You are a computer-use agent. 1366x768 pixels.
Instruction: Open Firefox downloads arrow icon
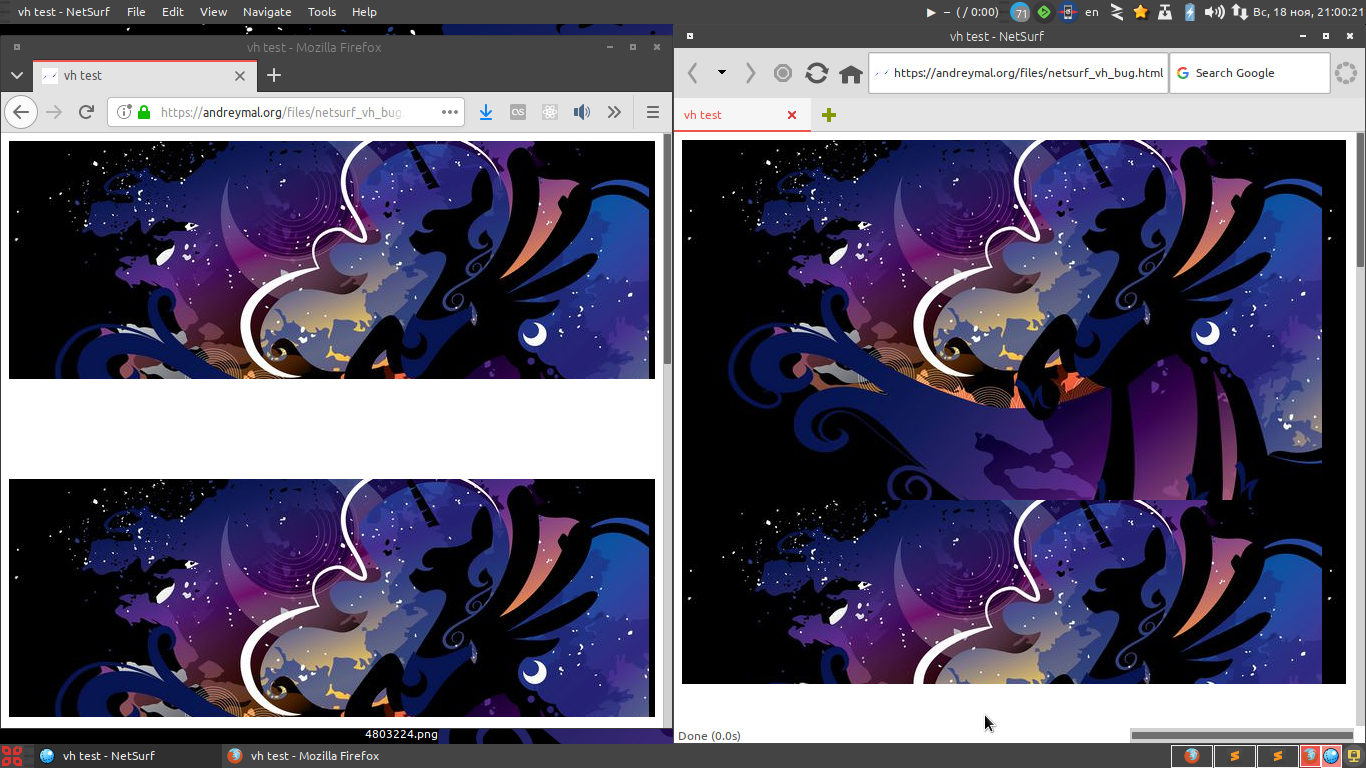click(486, 112)
